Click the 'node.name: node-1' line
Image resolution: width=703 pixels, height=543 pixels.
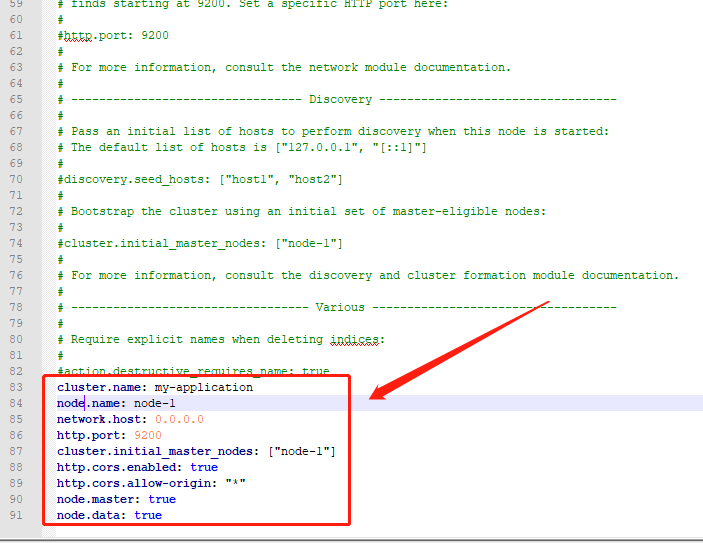116,404
